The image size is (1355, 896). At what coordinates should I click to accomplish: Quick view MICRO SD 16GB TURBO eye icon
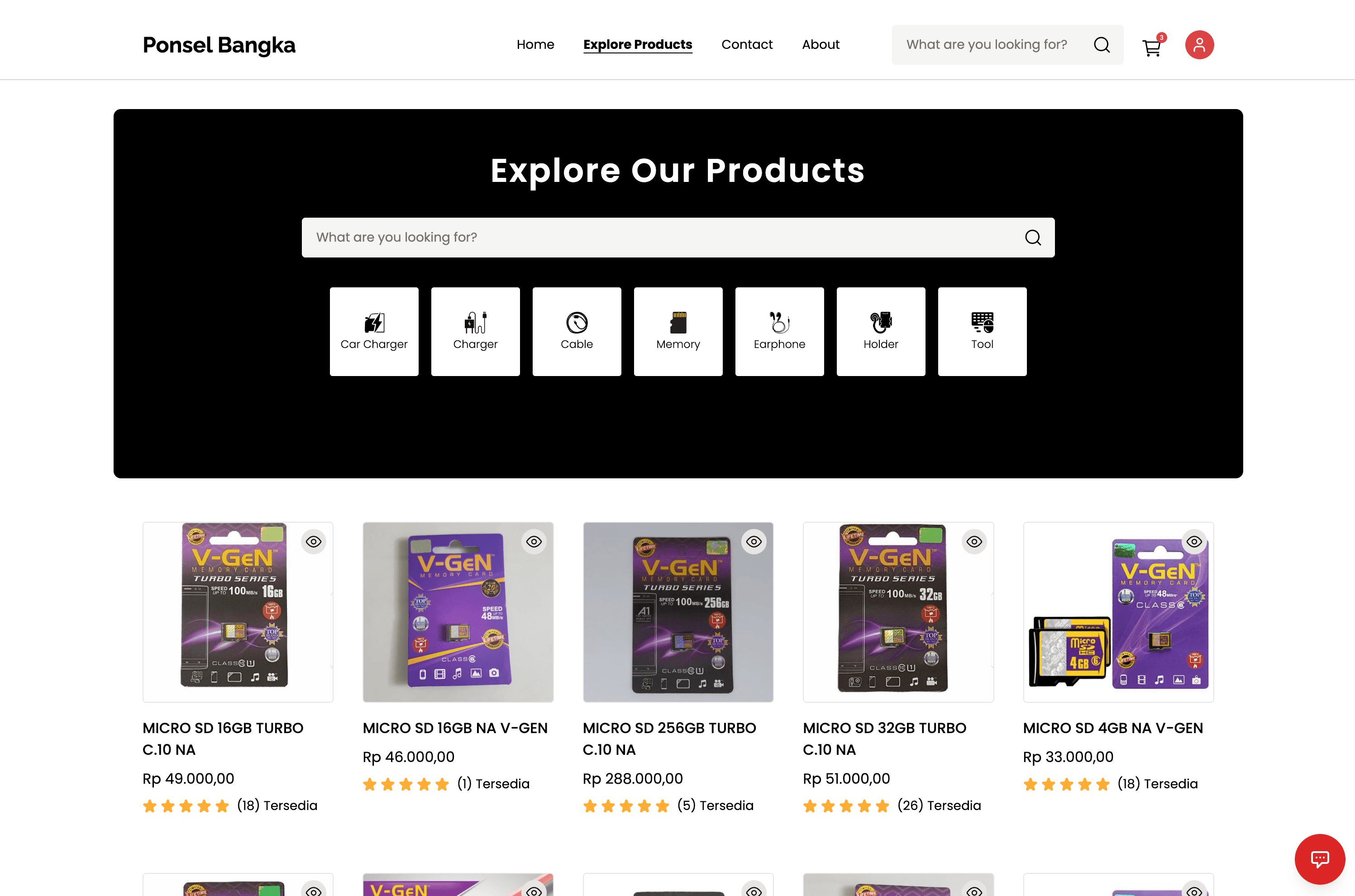click(314, 542)
